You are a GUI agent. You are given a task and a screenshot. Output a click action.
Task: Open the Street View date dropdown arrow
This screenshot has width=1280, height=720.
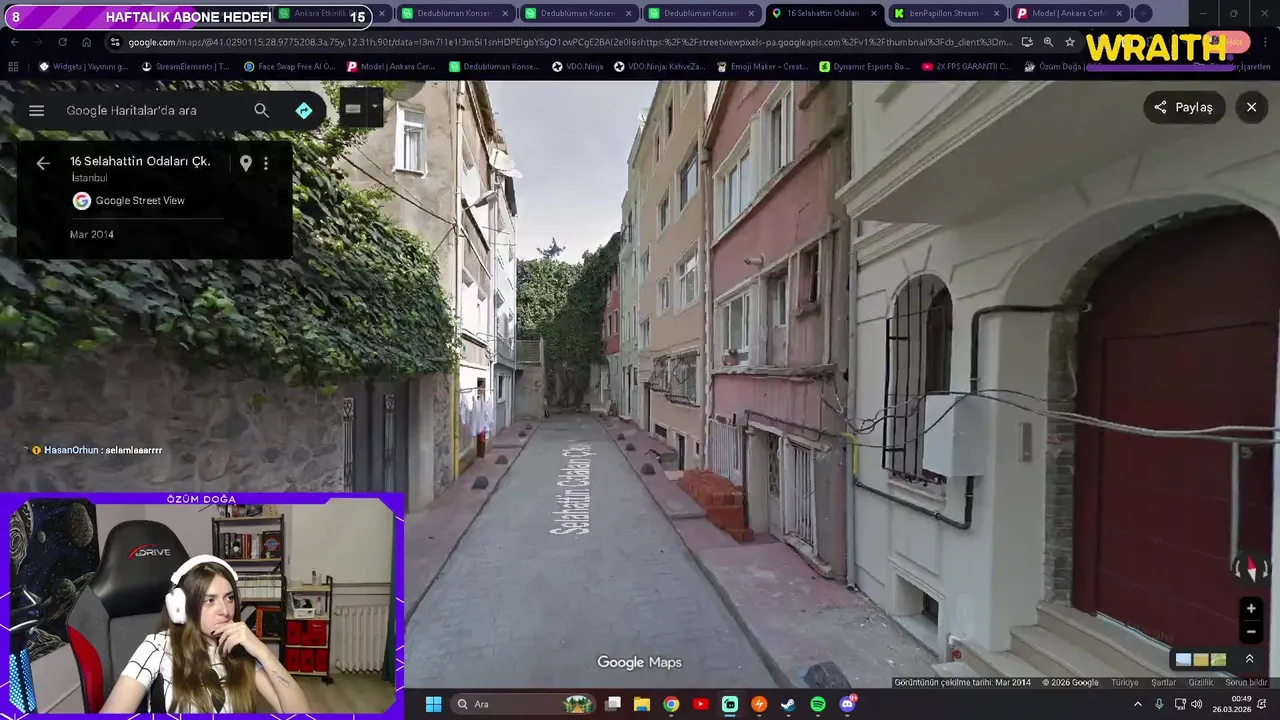375,105
